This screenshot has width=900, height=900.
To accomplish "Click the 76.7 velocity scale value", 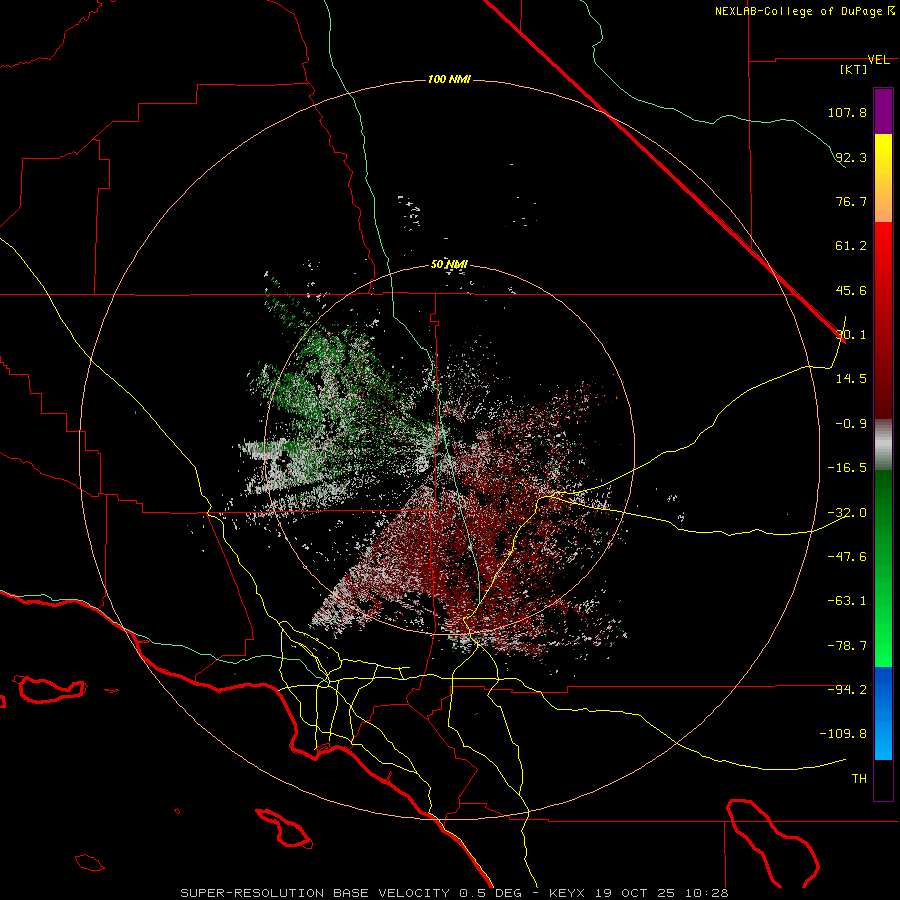I will click(x=851, y=201).
